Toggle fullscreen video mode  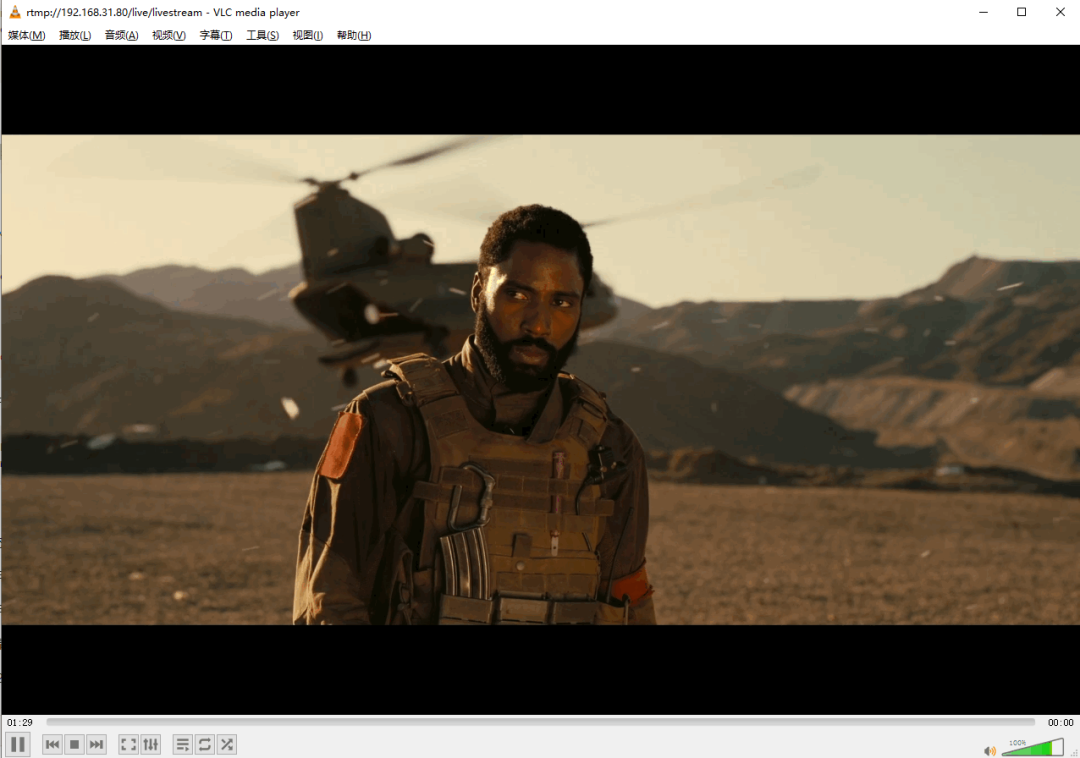point(128,744)
